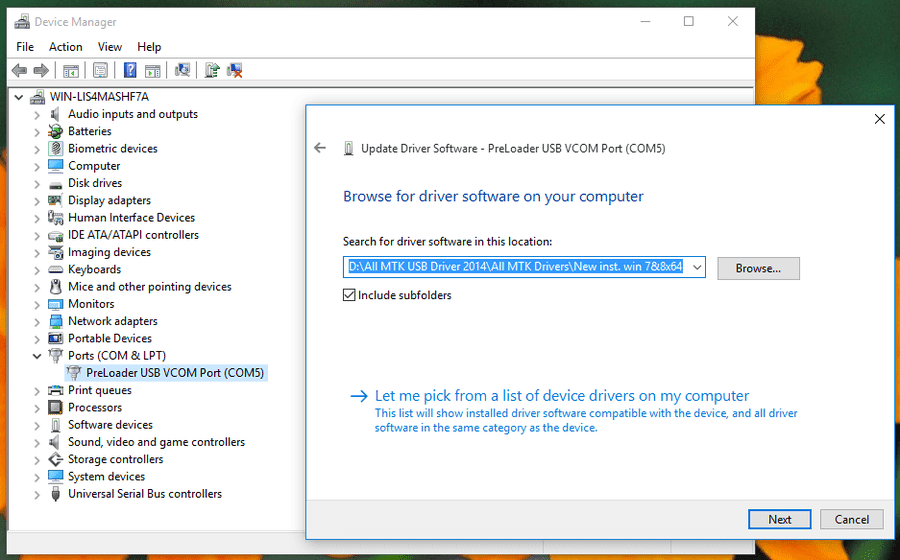900x560 pixels.
Task: Expand the Universal Serial Bus controllers node
Action: (x=37, y=494)
